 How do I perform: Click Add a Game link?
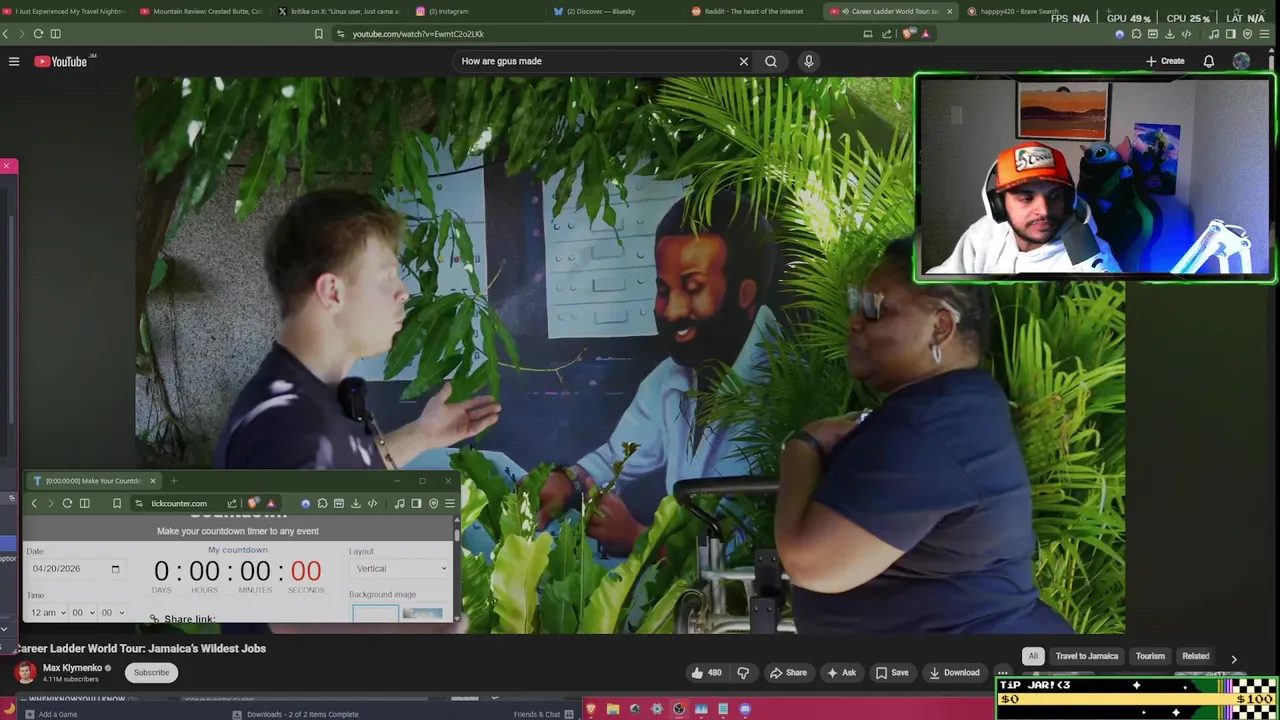click(x=52, y=714)
